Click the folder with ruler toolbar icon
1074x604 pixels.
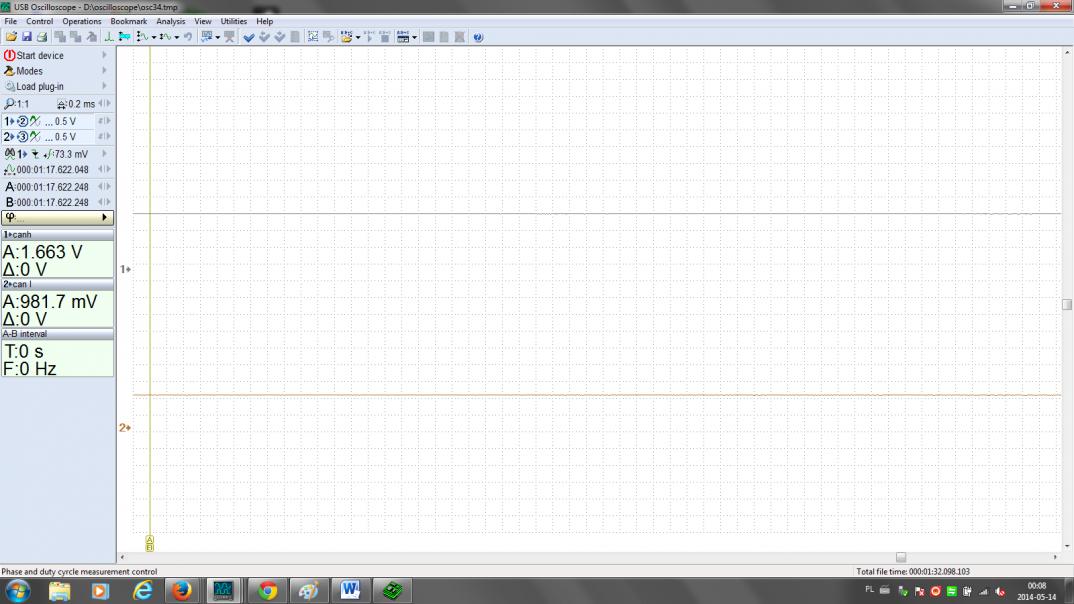point(347,37)
